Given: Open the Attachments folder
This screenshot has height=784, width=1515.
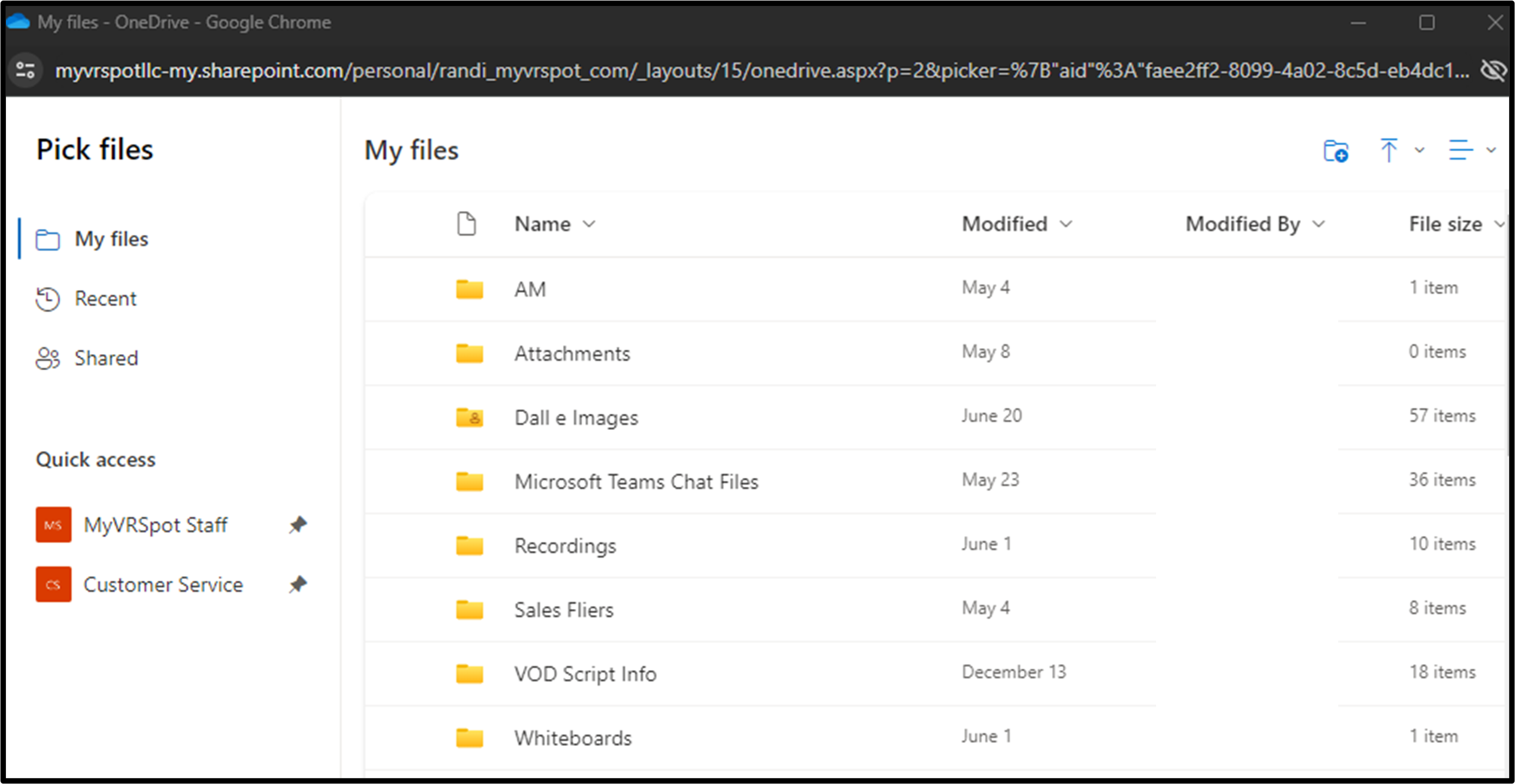Looking at the screenshot, I should click(x=572, y=354).
